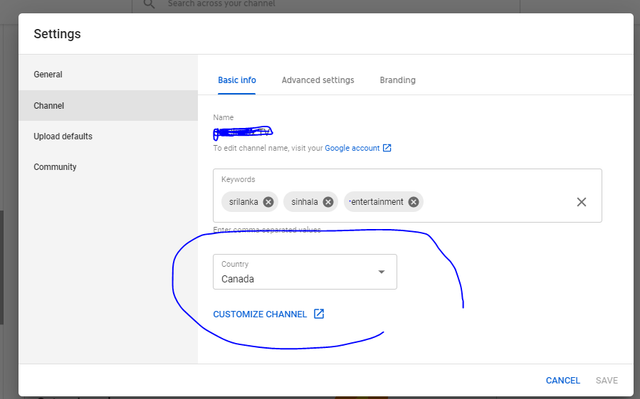
Task: Click the Name field label
Action: click(x=223, y=117)
